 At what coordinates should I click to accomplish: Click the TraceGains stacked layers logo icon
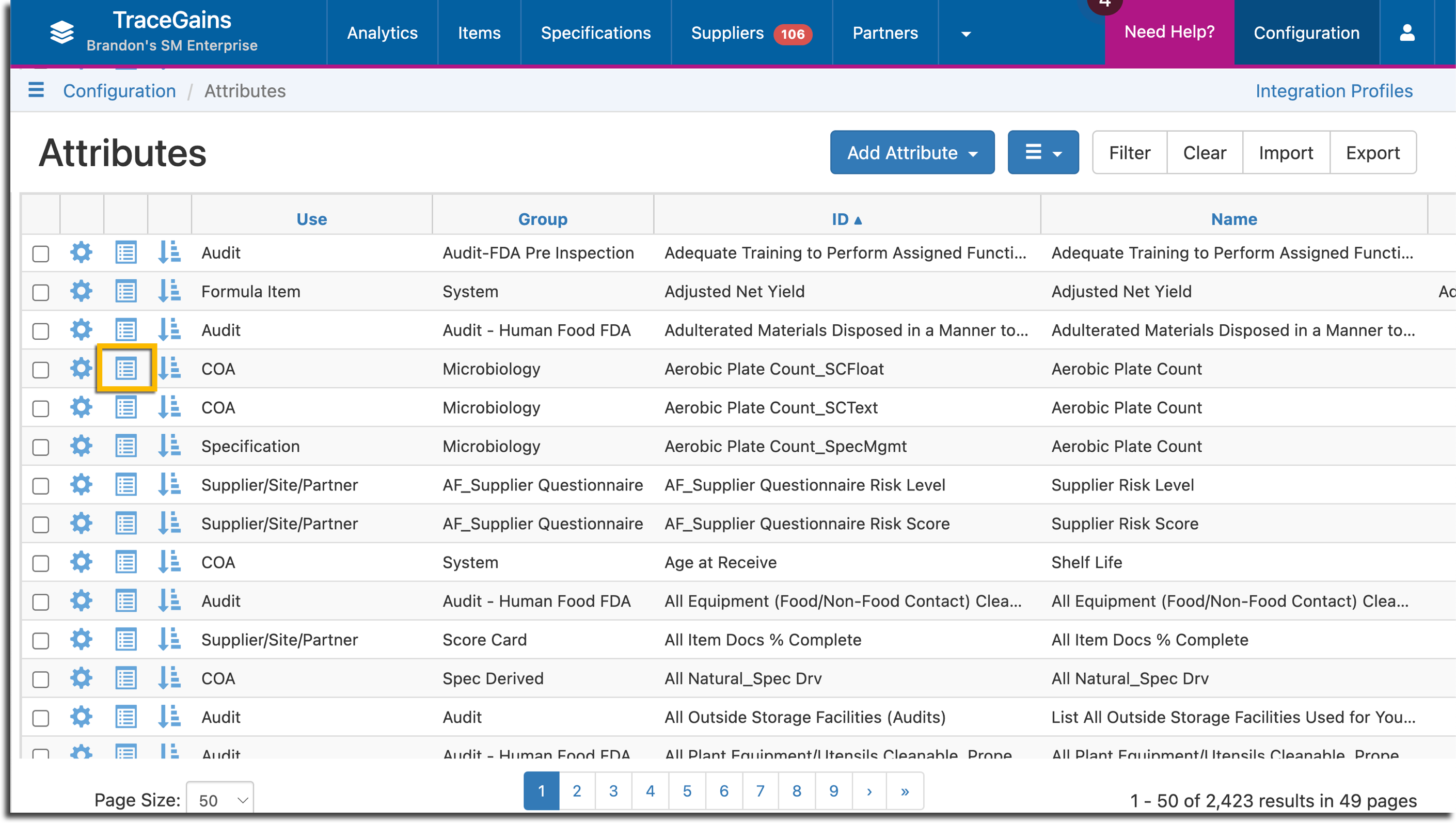coord(61,32)
